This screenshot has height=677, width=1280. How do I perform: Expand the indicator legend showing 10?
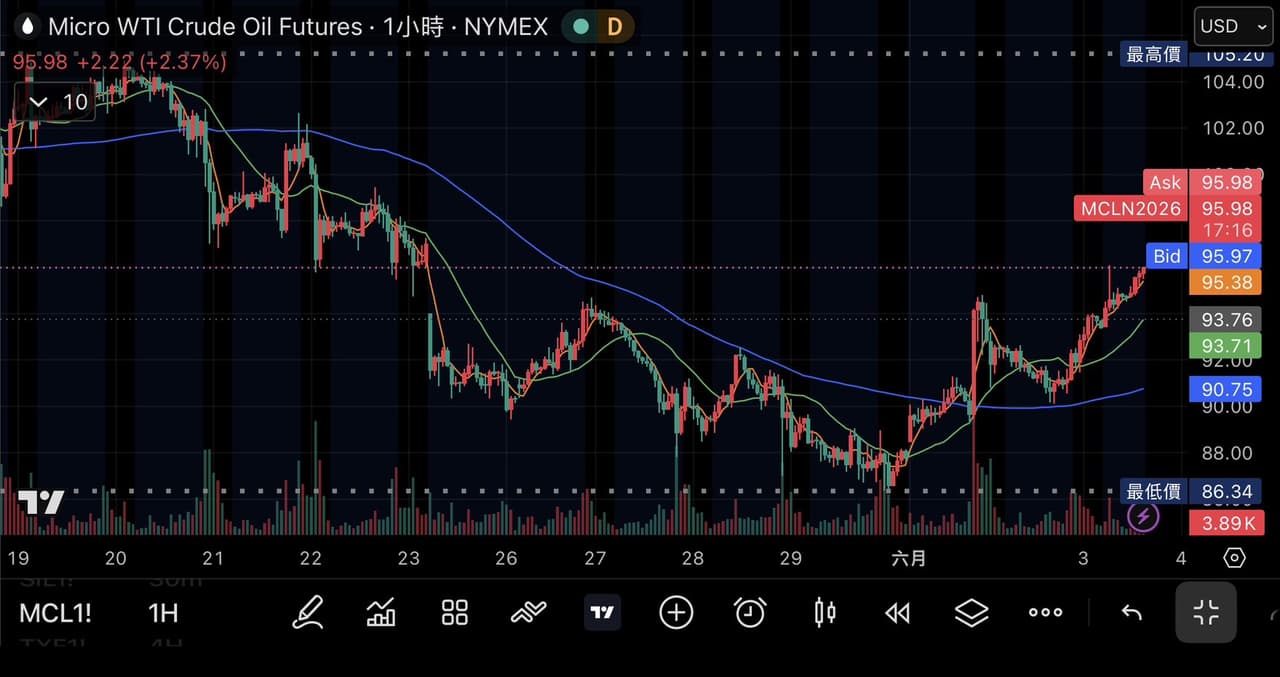(55, 102)
